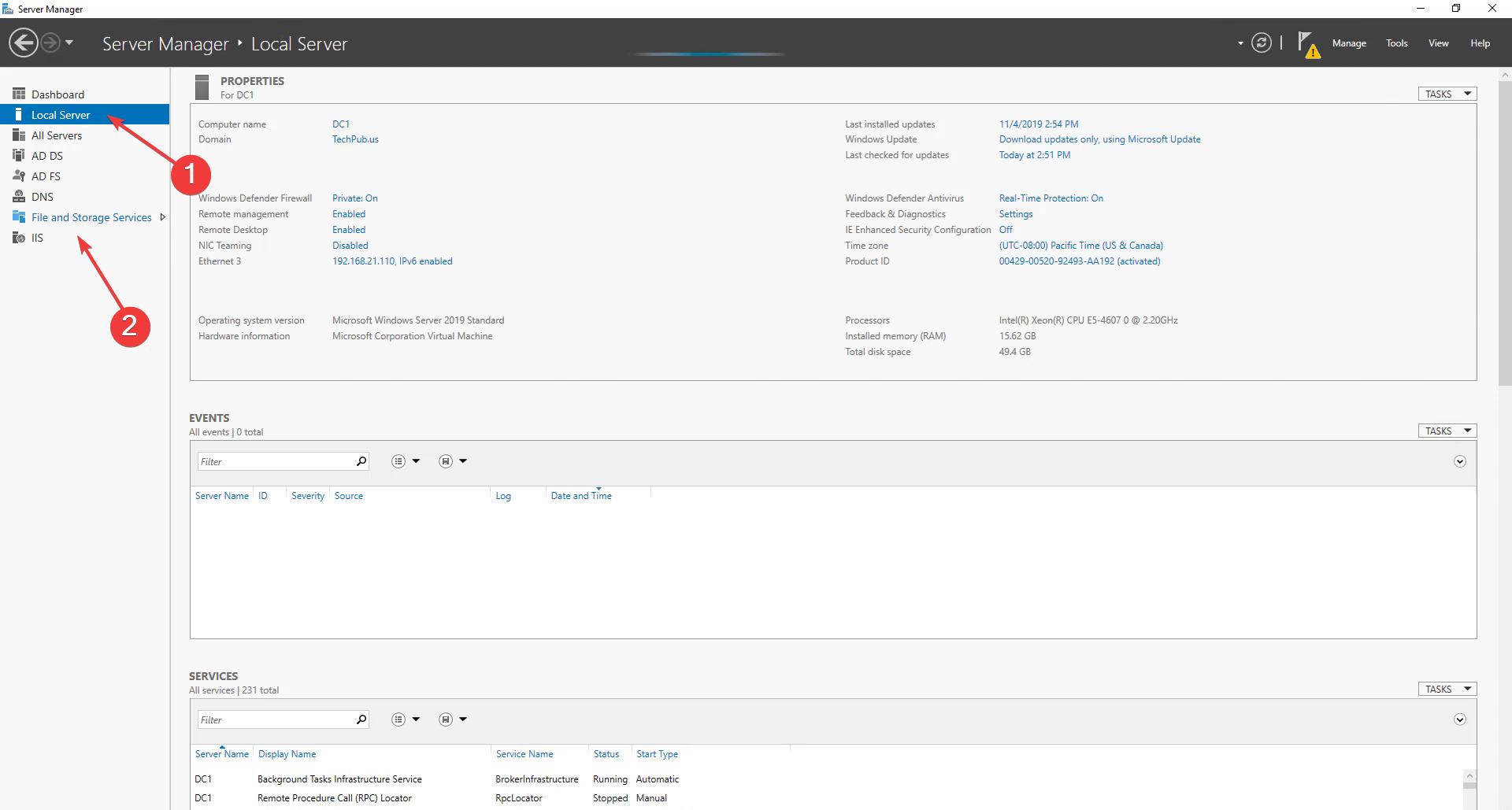Click the save query icon in the Services panel
This screenshot has height=810, width=1512.
tap(445, 719)
